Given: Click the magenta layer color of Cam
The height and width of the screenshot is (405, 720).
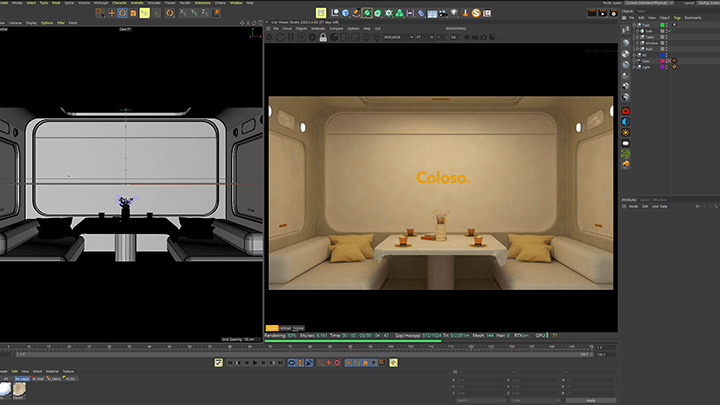Looking at the screenshot, I should 662,61.
